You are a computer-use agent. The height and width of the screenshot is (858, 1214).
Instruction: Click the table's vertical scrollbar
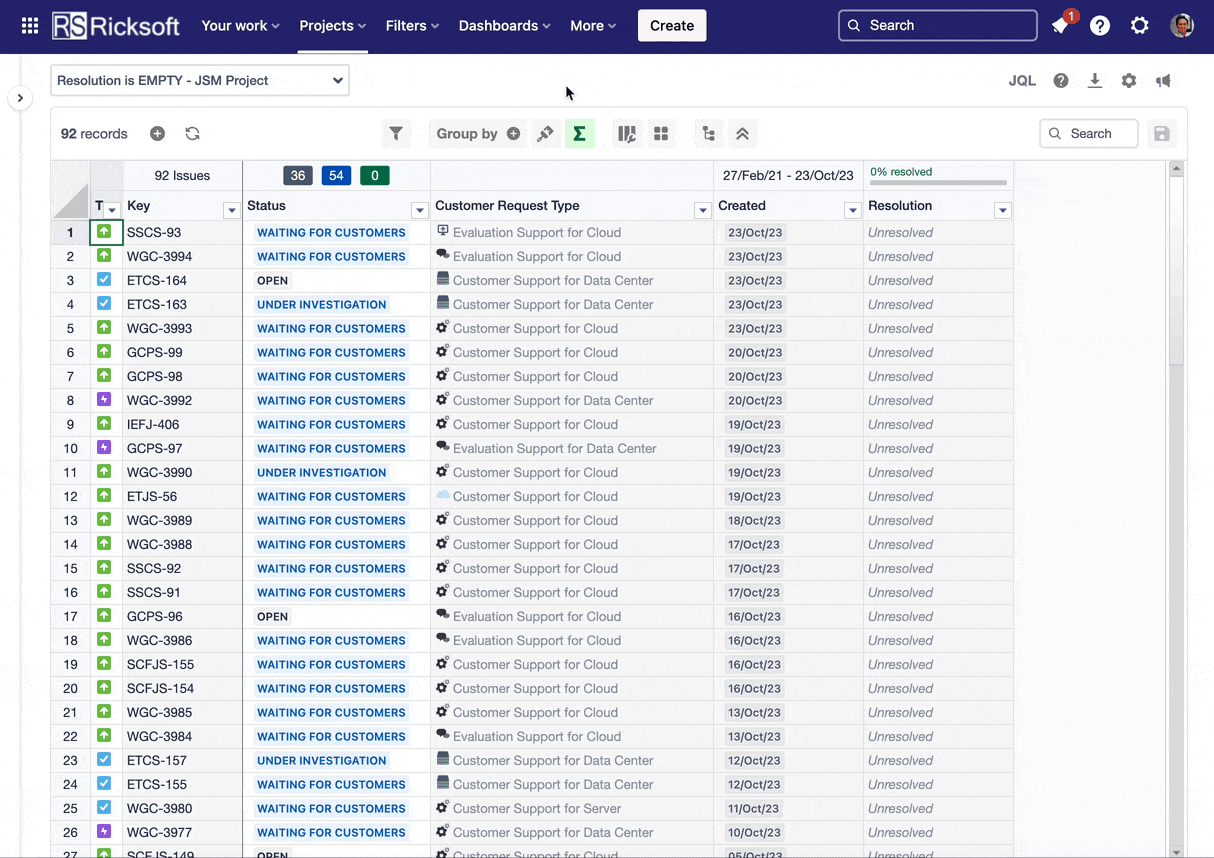tap(1177, 509)
